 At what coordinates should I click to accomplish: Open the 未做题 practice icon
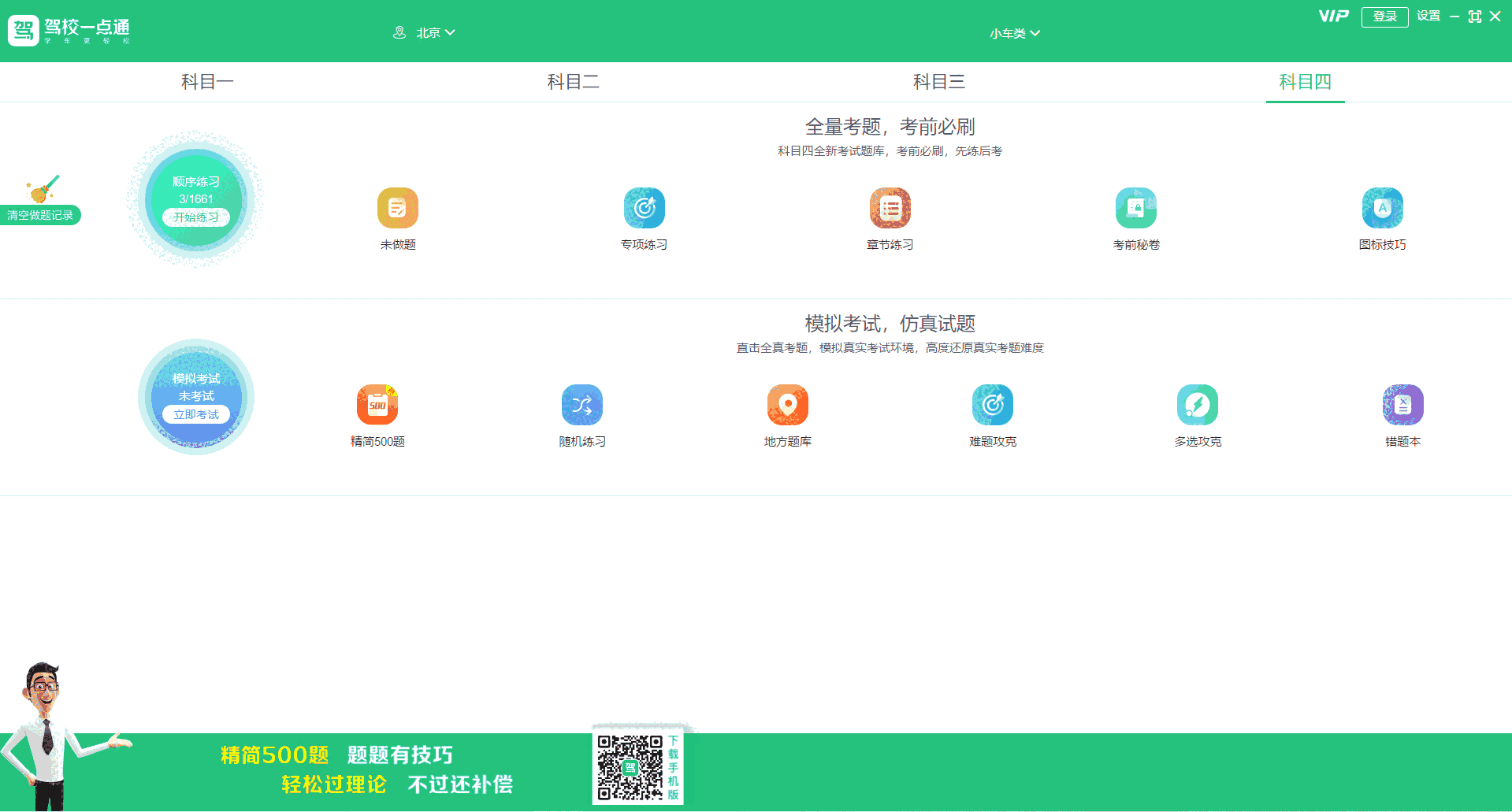[397, 208]
